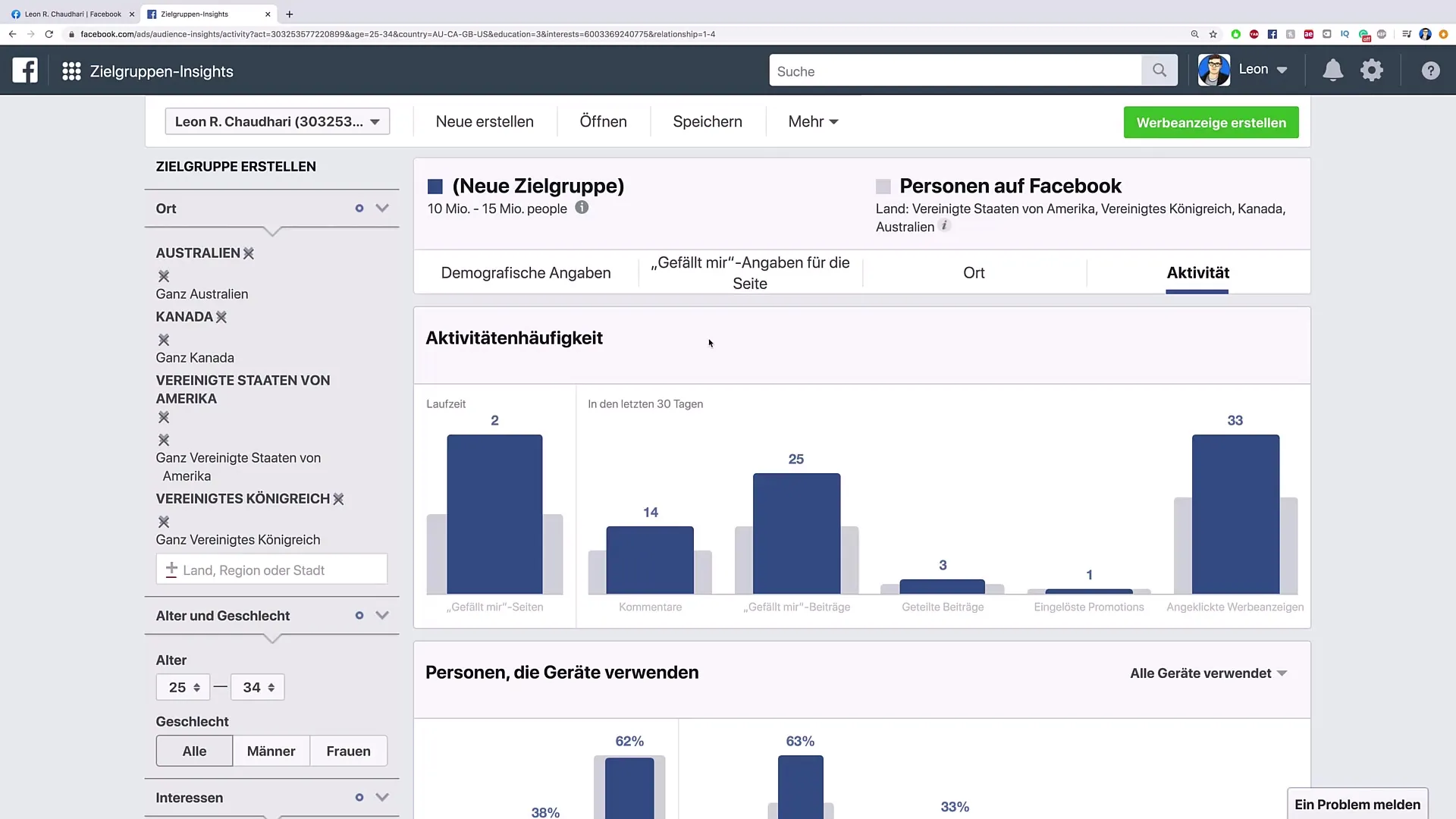Click Speichern menu item
This screenshot has height=819, width=1456.
708,121
